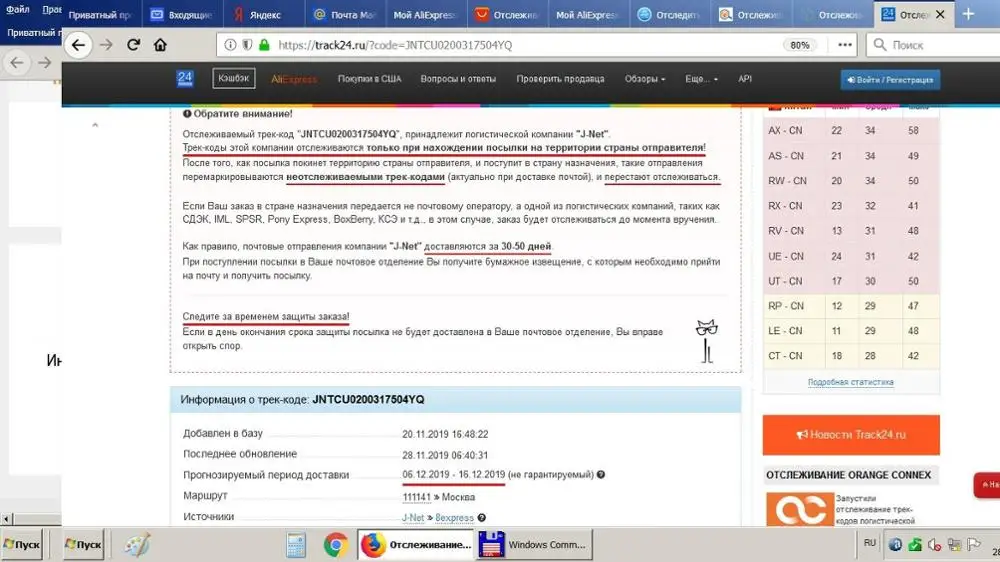Screen dimensions: 1000x562
Task: Click the Track24 site logo icon
Action: 184,78
